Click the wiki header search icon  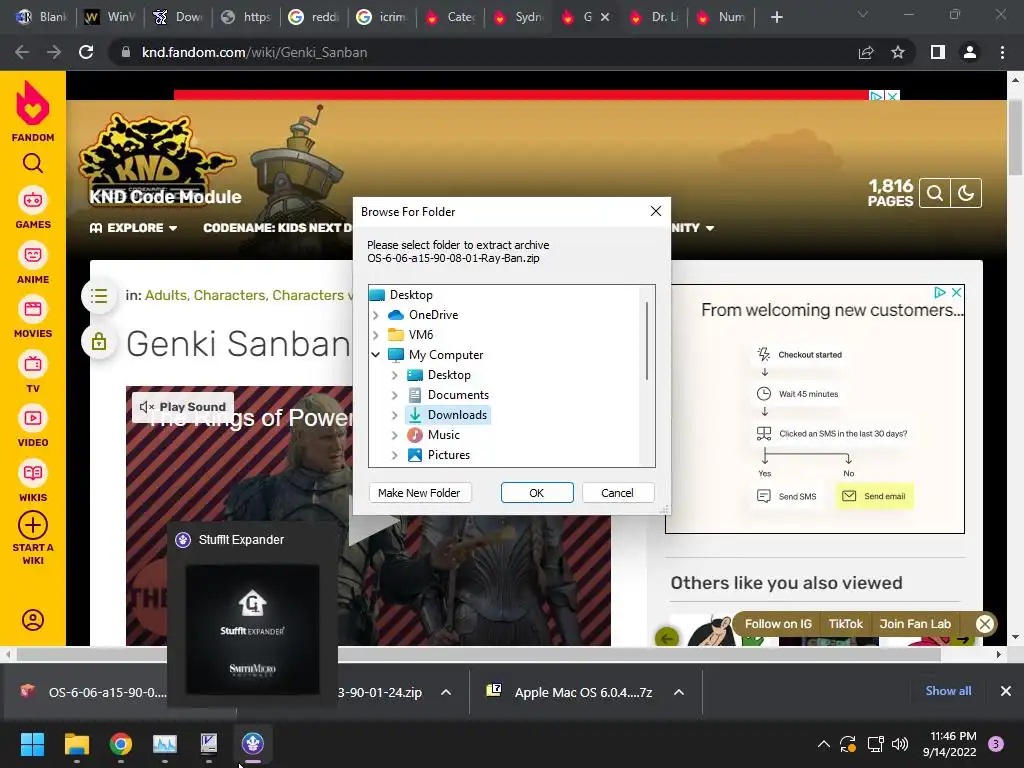935,193
